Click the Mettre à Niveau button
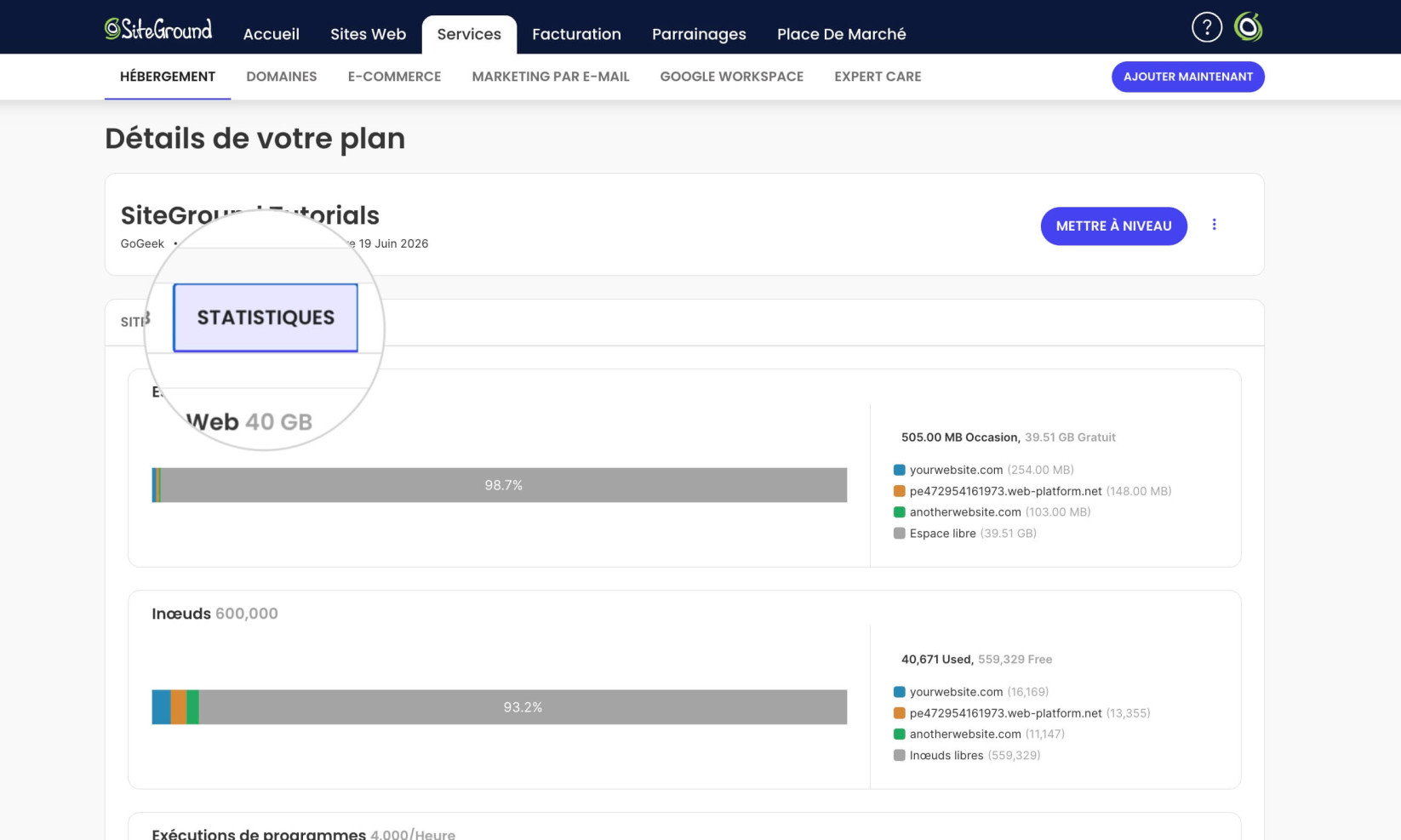The height and width of the screenshot is (840, 1401). [1113, 226]
